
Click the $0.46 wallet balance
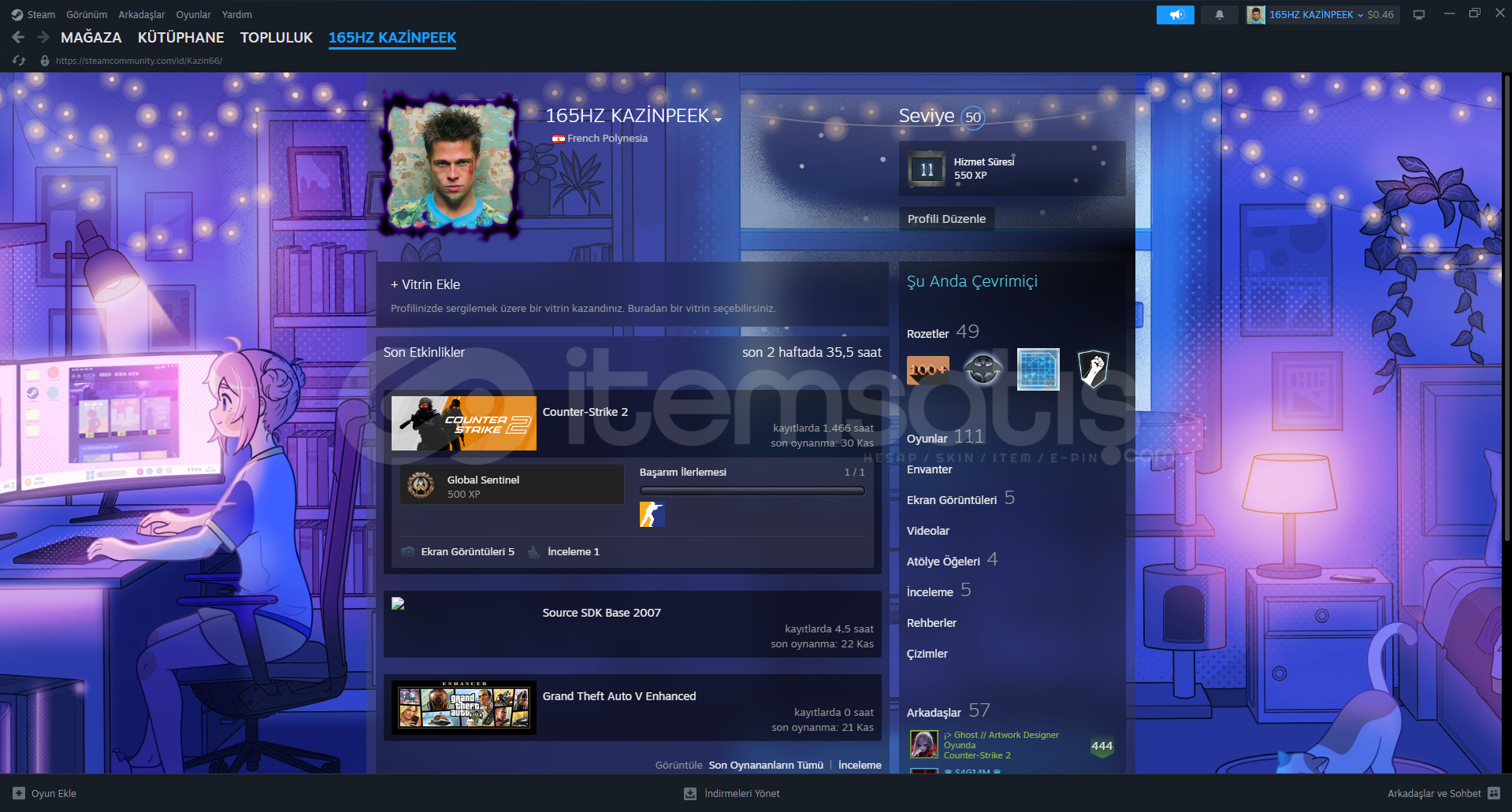[1380, 14]
